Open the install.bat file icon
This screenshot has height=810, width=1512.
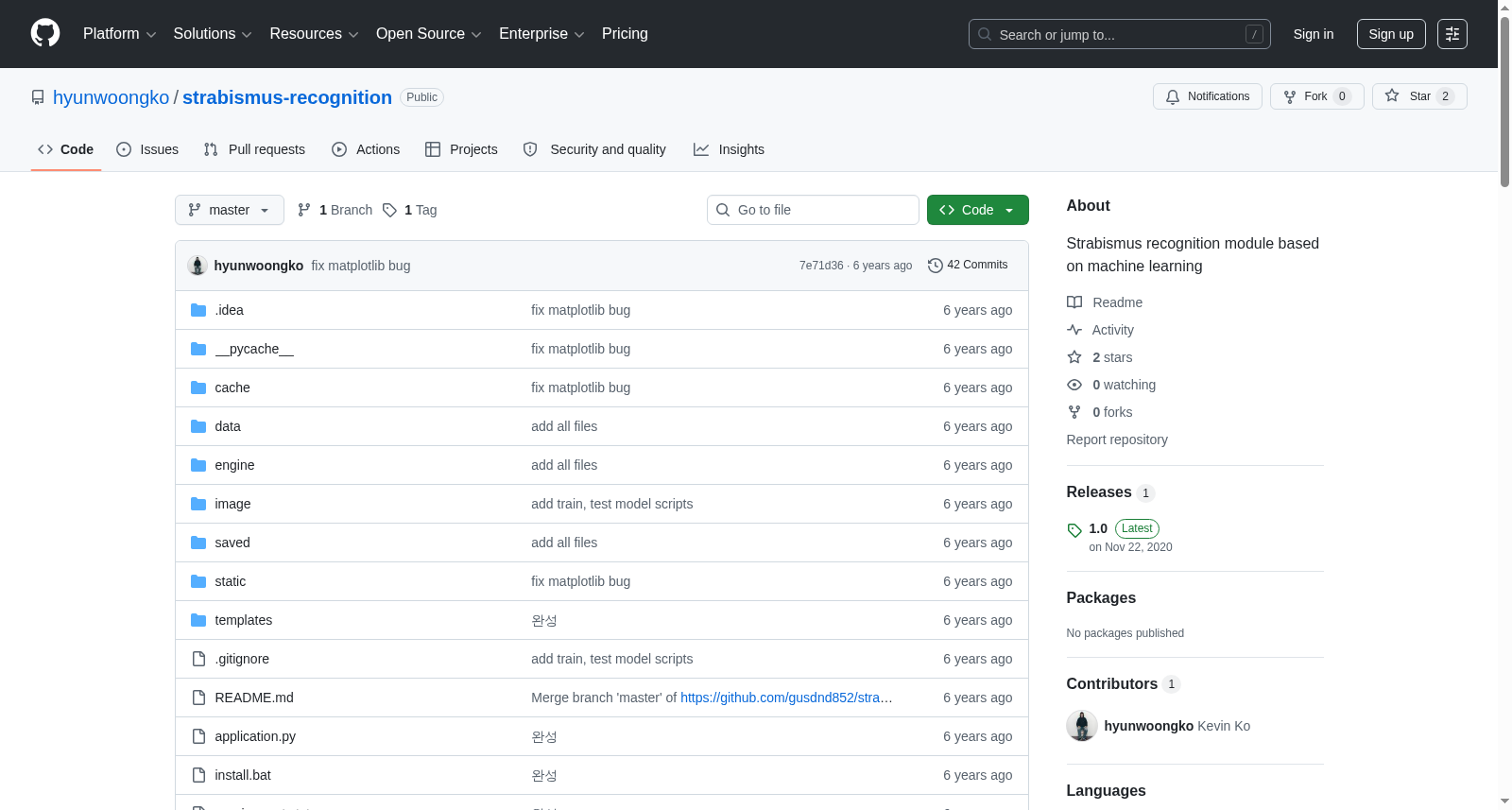198,775
